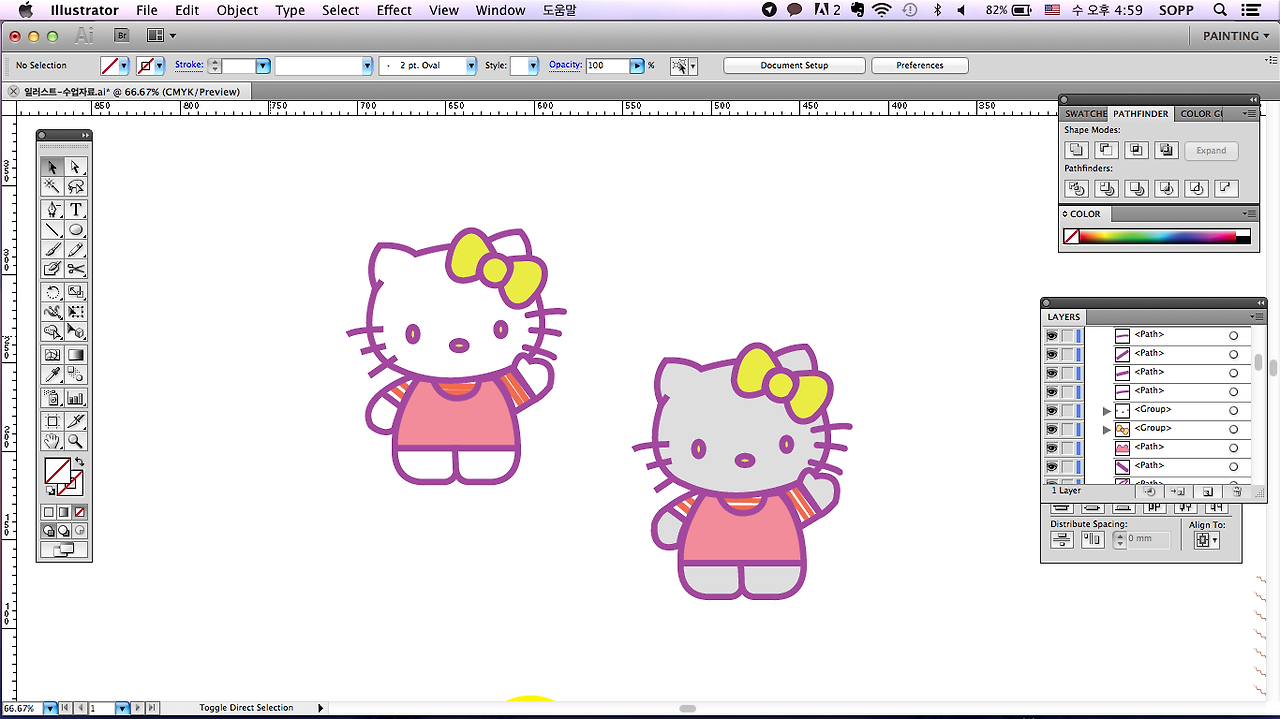Select the Gradient tool
Screen dimensions: 1280x719
coord(76,355)
